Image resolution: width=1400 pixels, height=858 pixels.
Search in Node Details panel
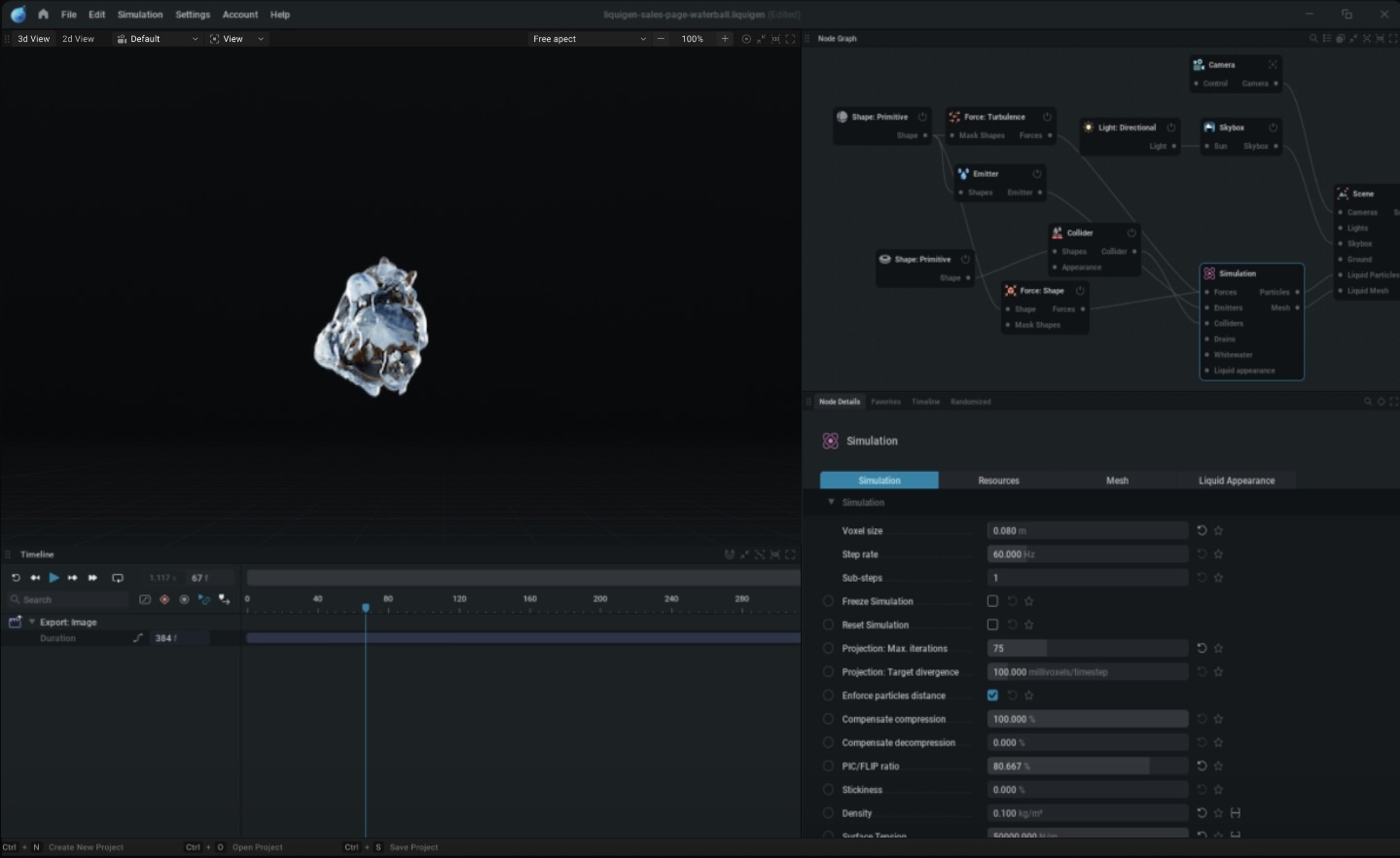pyautogui.click(x=1368, y=402)
